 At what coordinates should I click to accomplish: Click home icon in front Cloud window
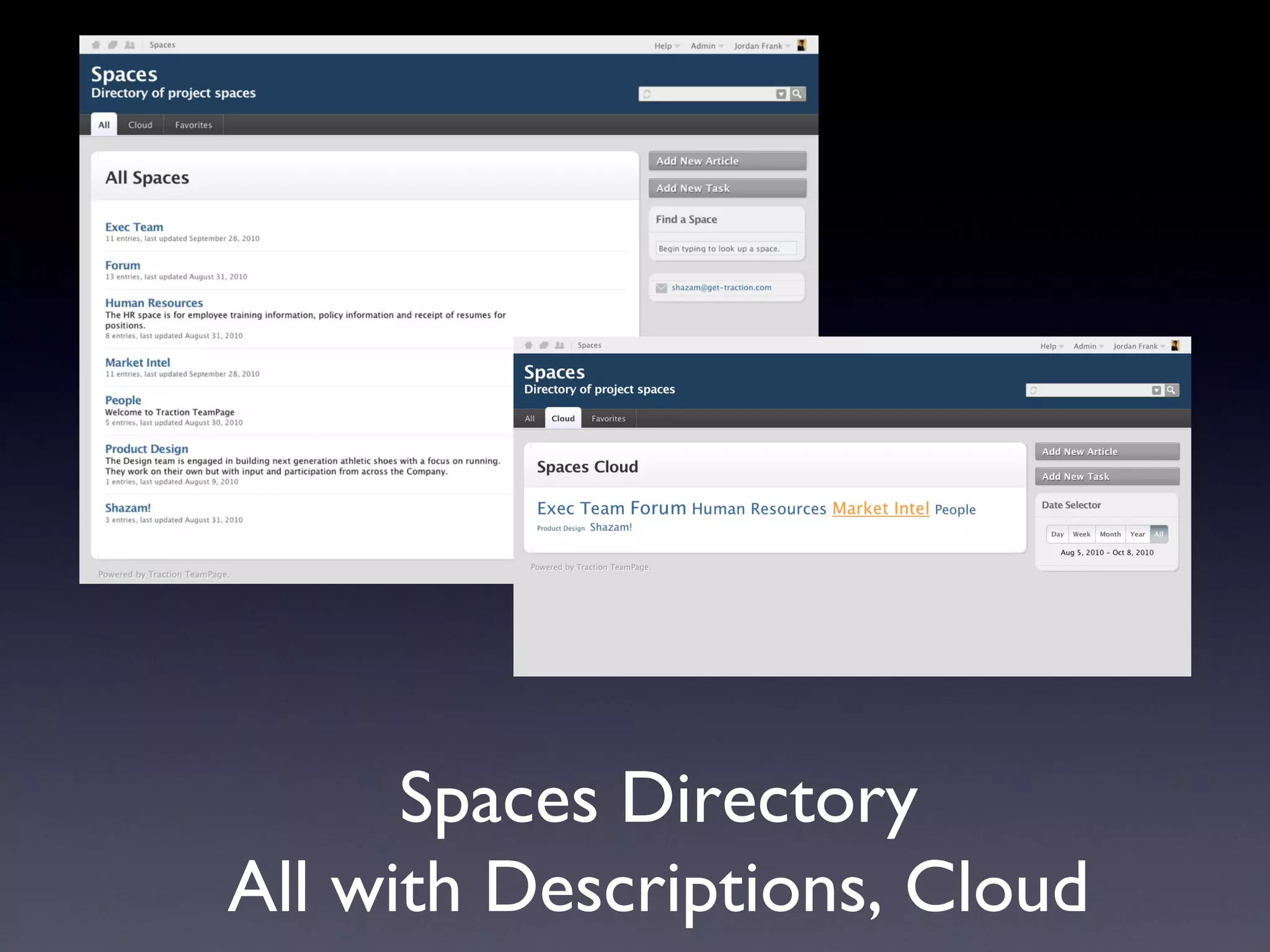point(528,345)
